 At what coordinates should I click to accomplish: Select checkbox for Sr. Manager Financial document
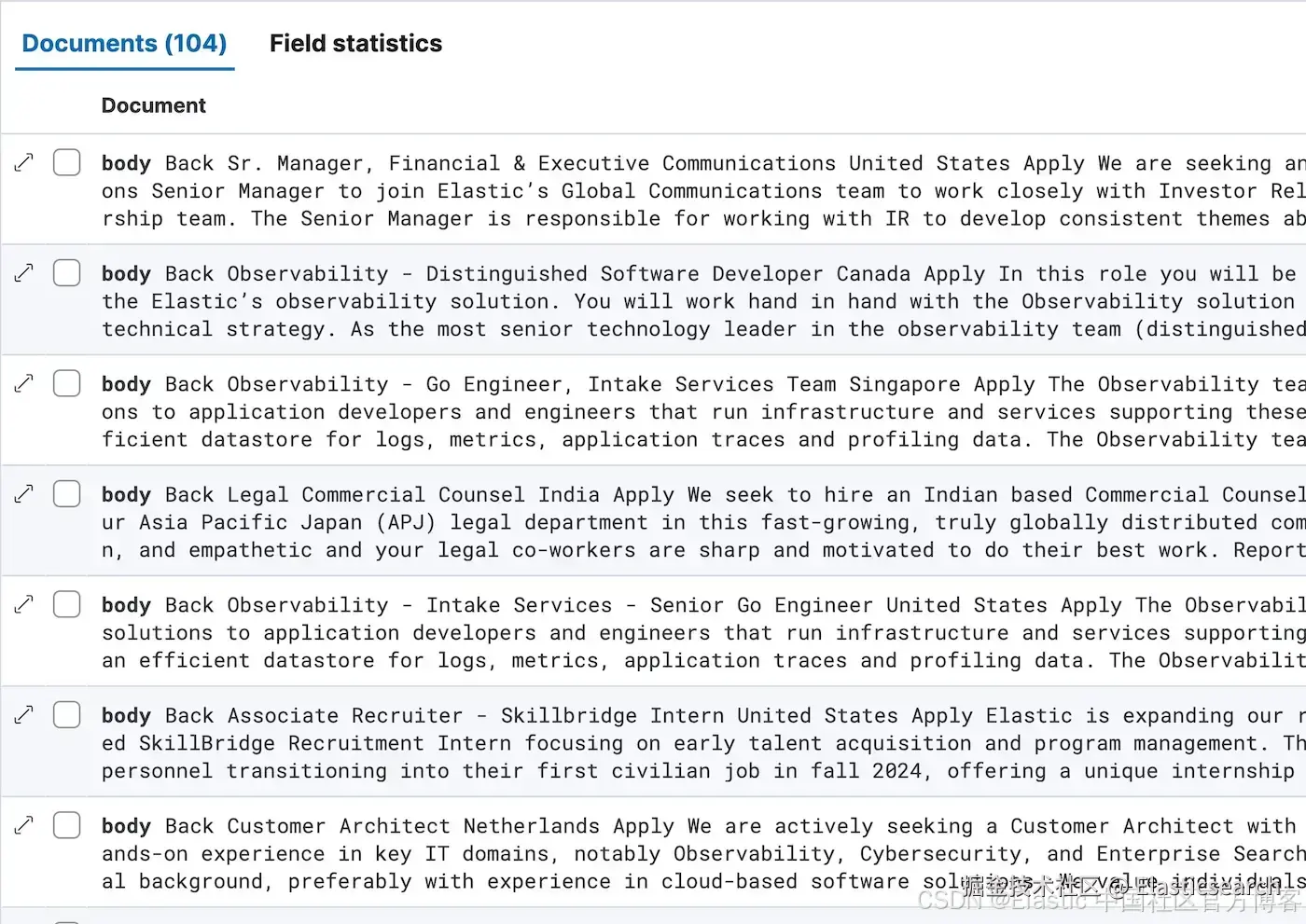point(67,162)
